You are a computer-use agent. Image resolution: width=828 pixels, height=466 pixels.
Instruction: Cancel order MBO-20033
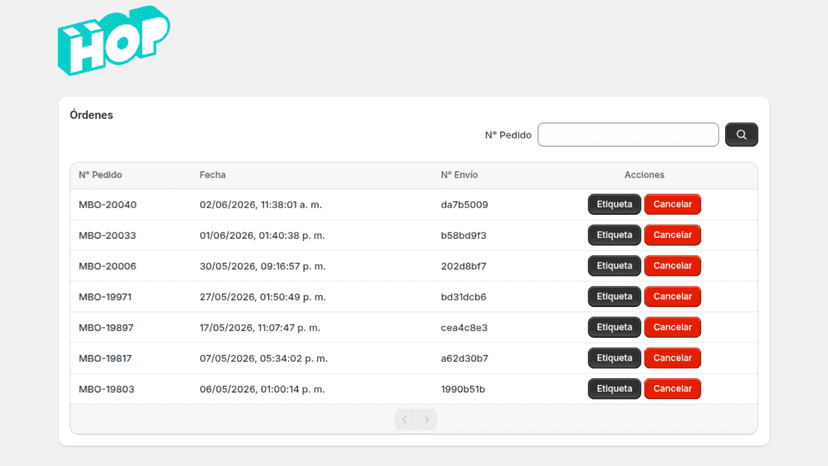point(672,235)
